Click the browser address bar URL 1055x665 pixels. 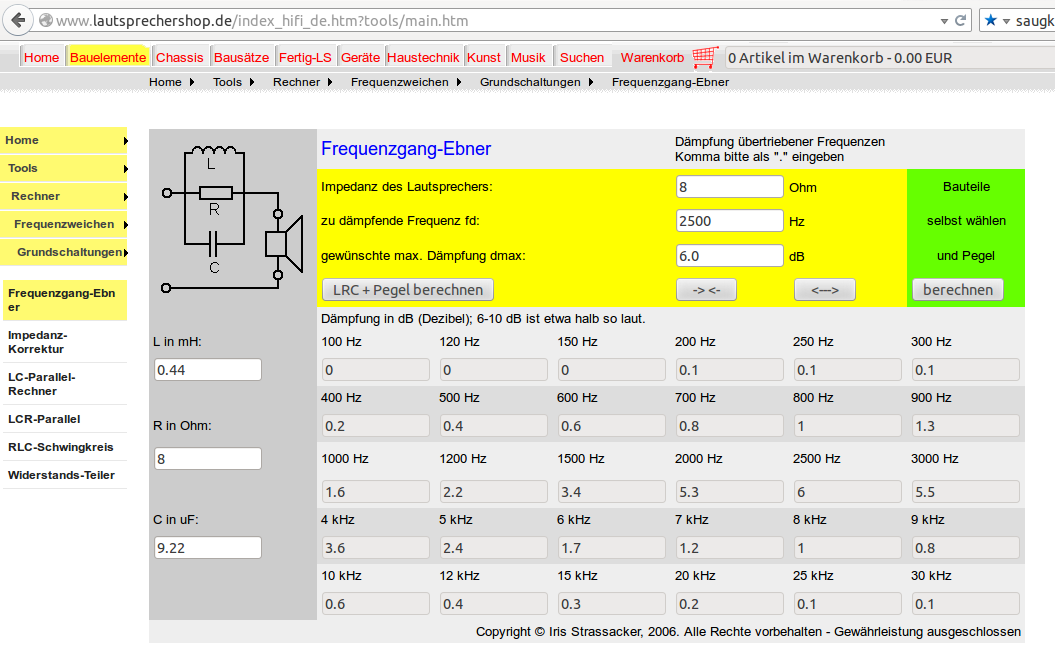[x=262, y=21]
